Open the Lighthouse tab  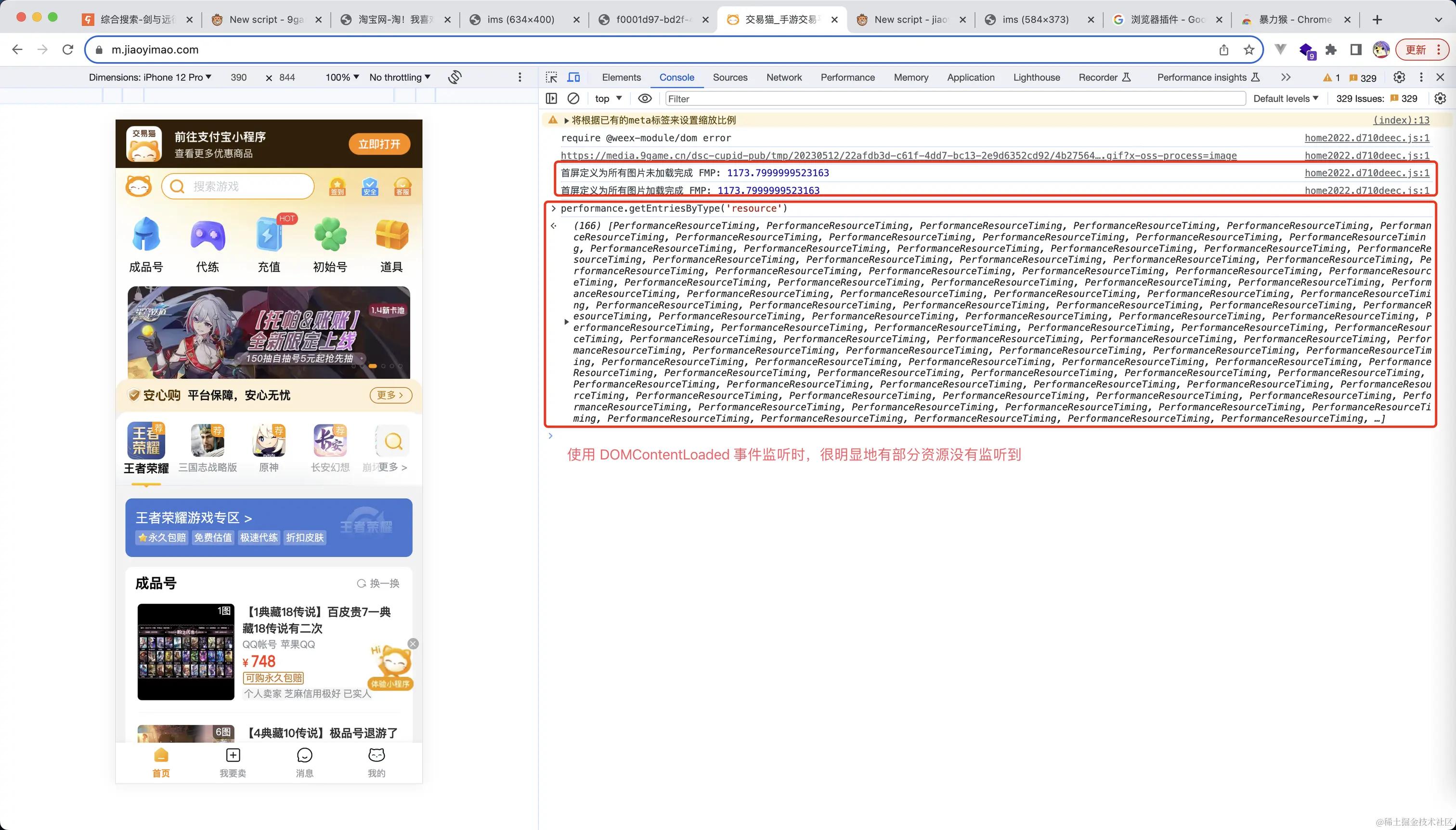tap(1036, 77)
